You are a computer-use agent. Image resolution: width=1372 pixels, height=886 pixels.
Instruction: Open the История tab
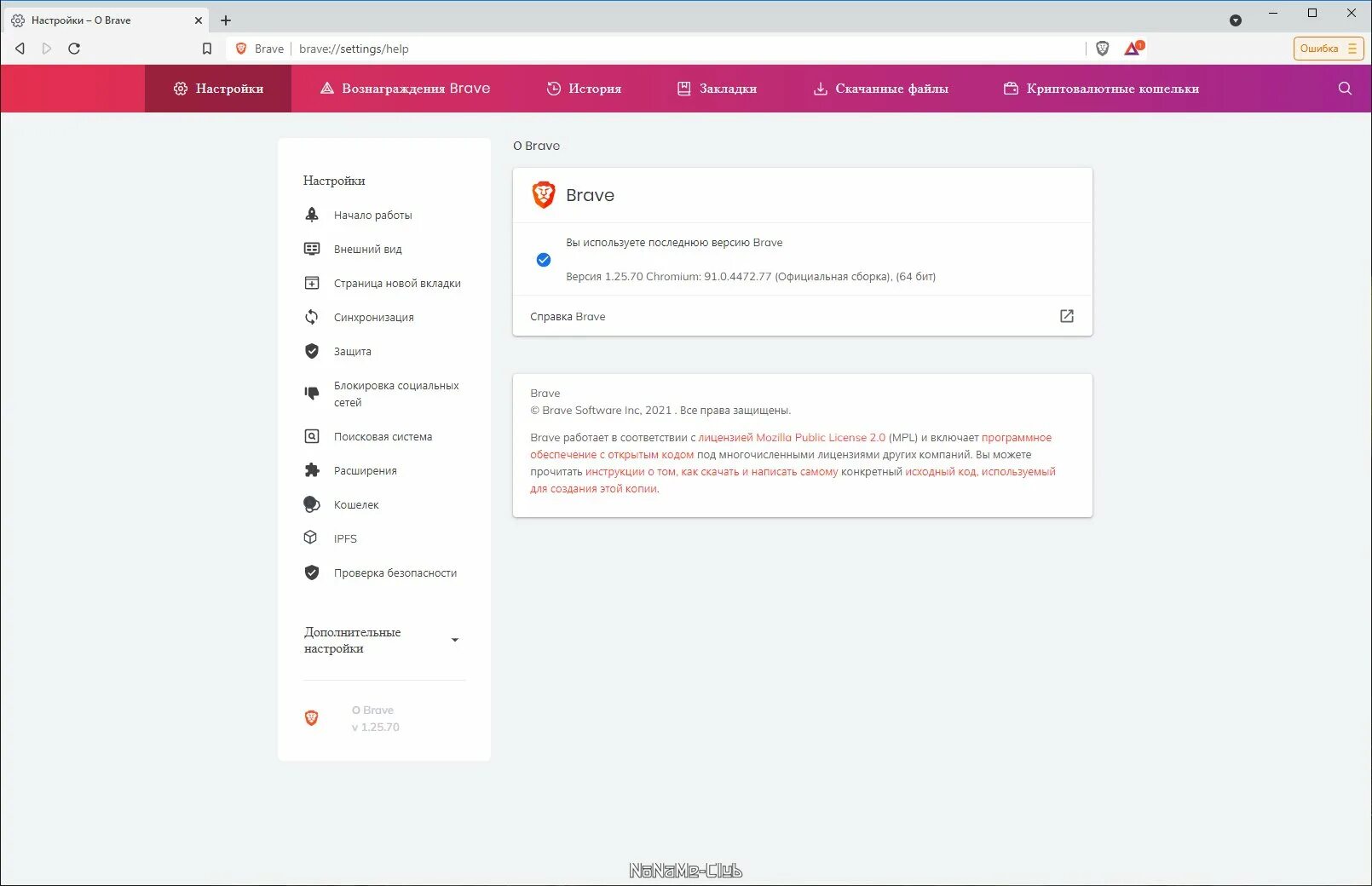pos(584,89)
